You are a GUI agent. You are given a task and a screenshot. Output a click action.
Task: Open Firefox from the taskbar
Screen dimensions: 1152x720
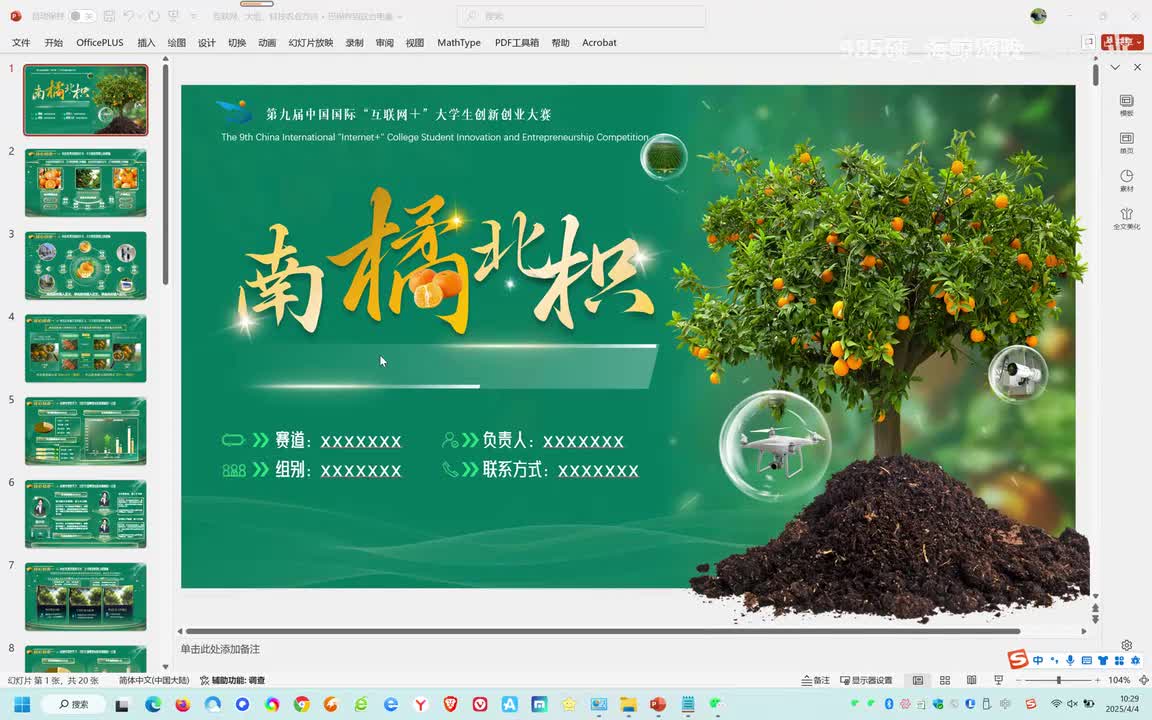[183, 704]
